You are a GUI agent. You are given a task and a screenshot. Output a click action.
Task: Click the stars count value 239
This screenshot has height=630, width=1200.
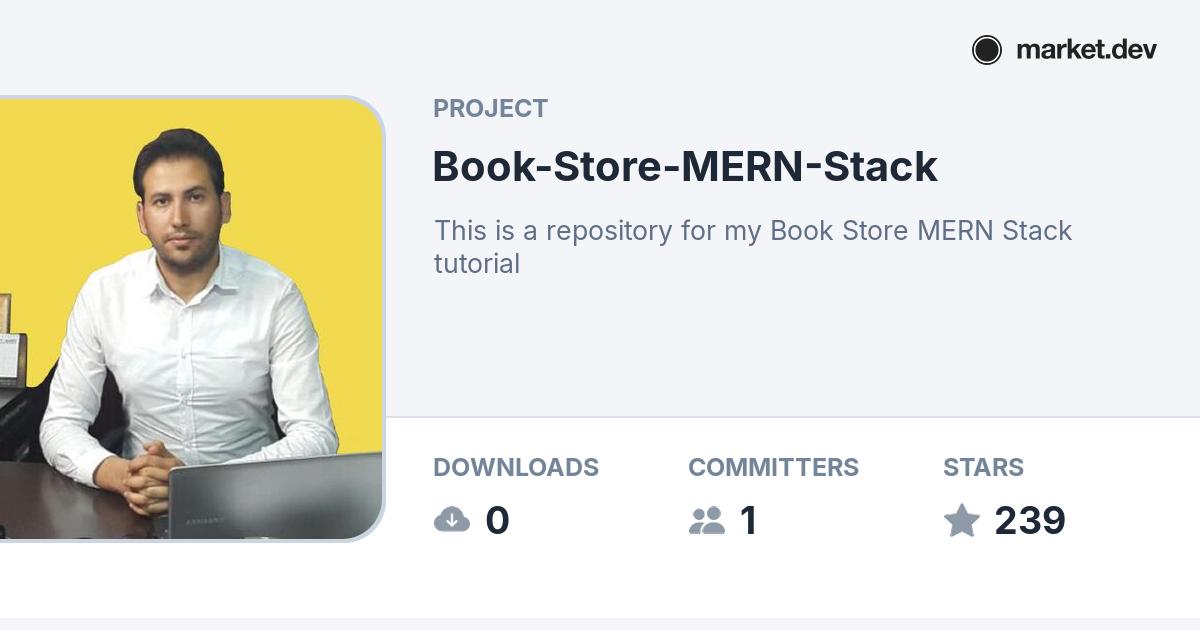1030,521
